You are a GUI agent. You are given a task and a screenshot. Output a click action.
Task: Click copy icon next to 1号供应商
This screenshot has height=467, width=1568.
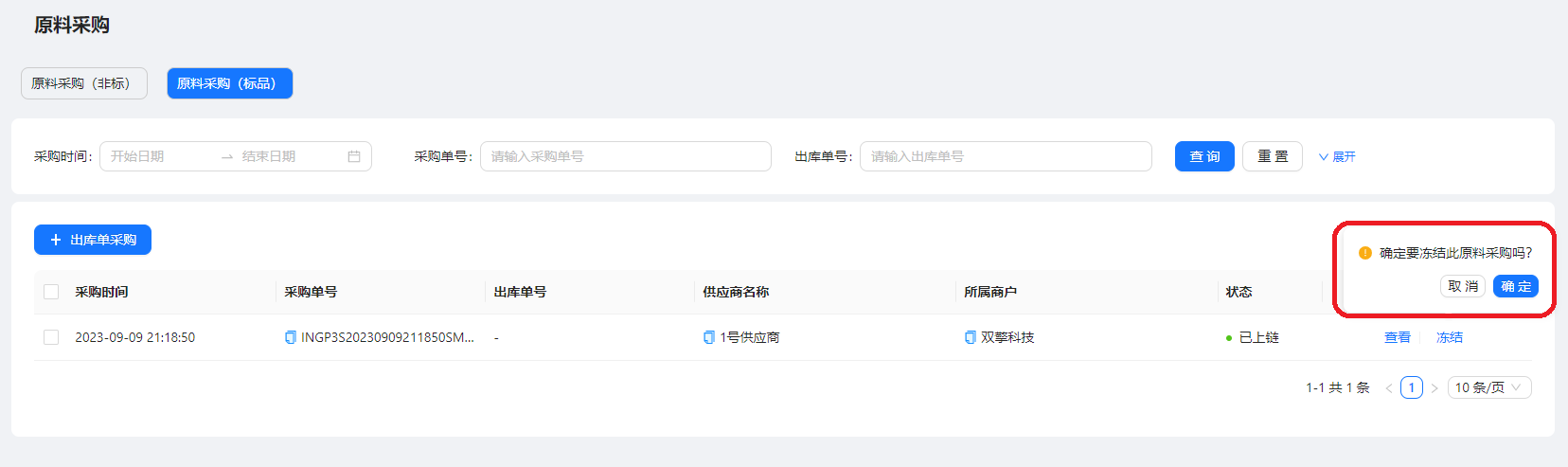(x=709, y=337)
